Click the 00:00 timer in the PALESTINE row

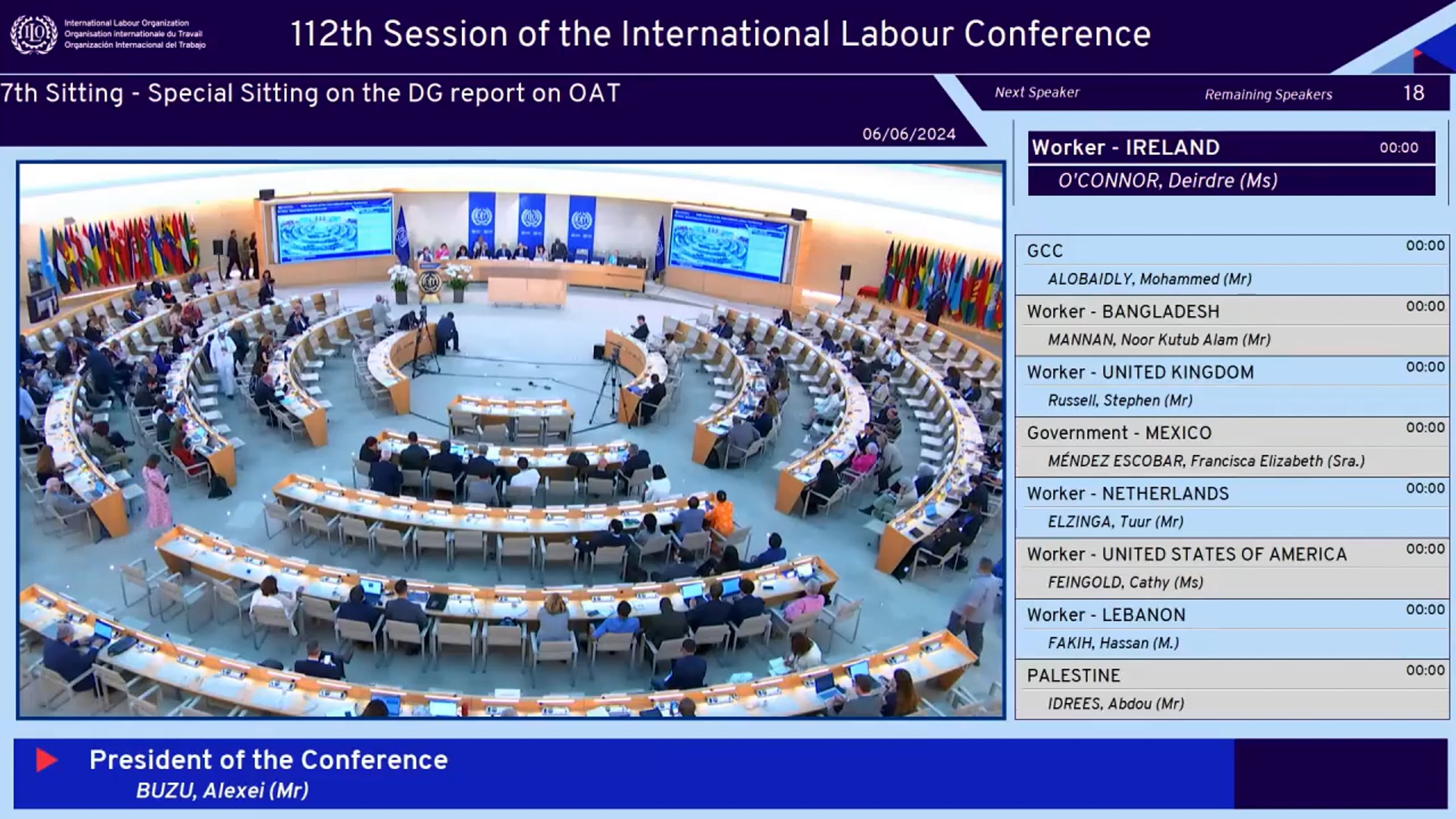pyautogui.click(x=1425, y=670)
